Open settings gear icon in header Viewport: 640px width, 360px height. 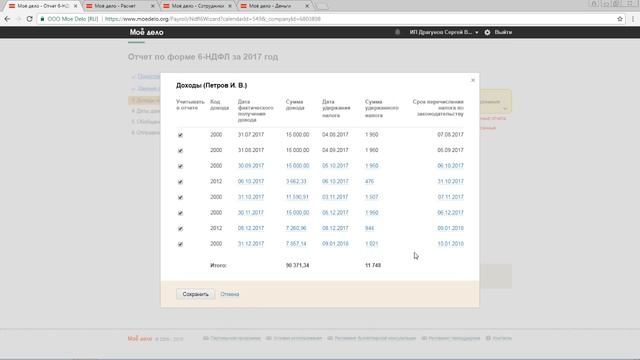pyautogui.click(x=487, y=32)
